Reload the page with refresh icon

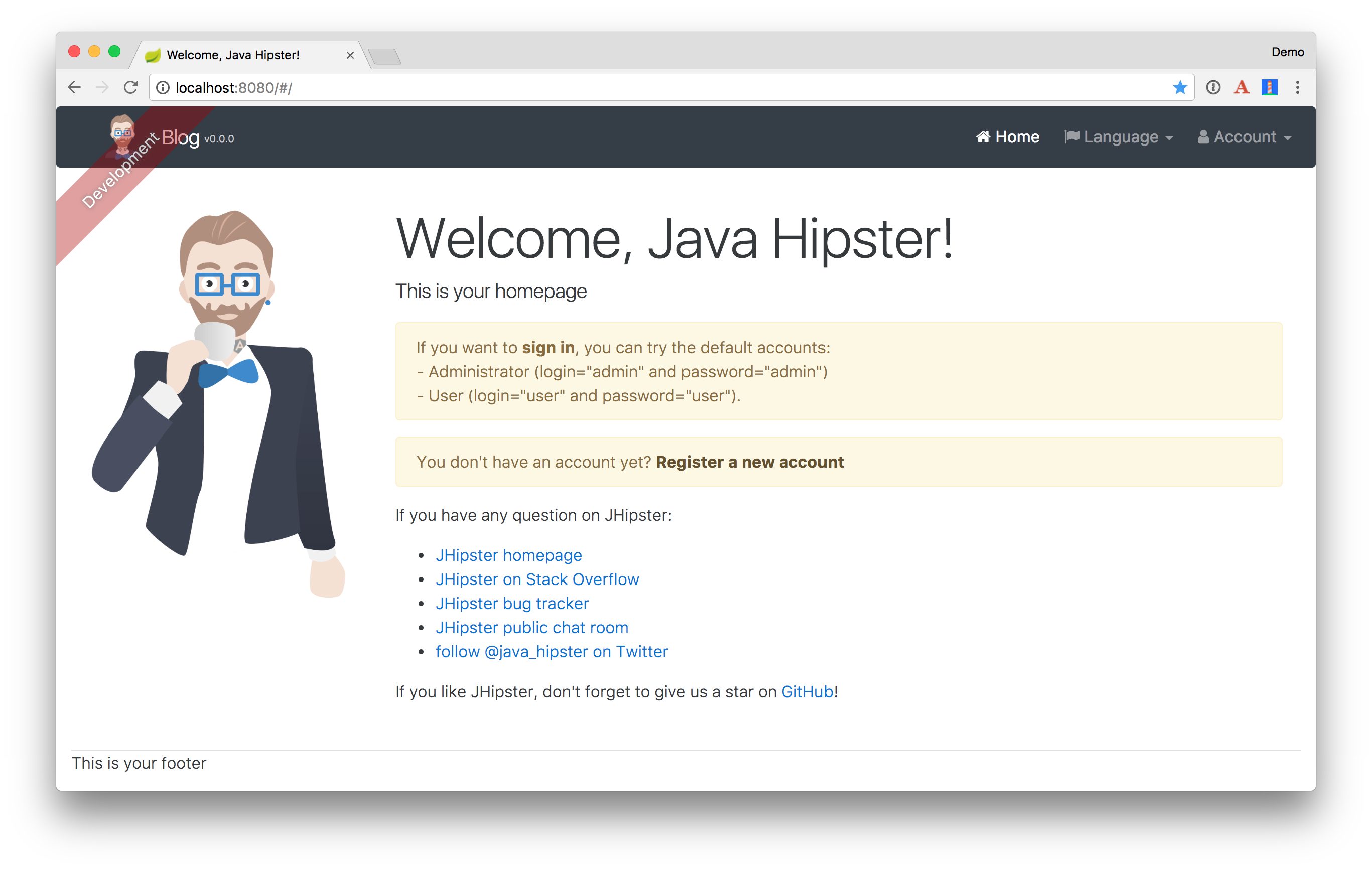[130, 87]
